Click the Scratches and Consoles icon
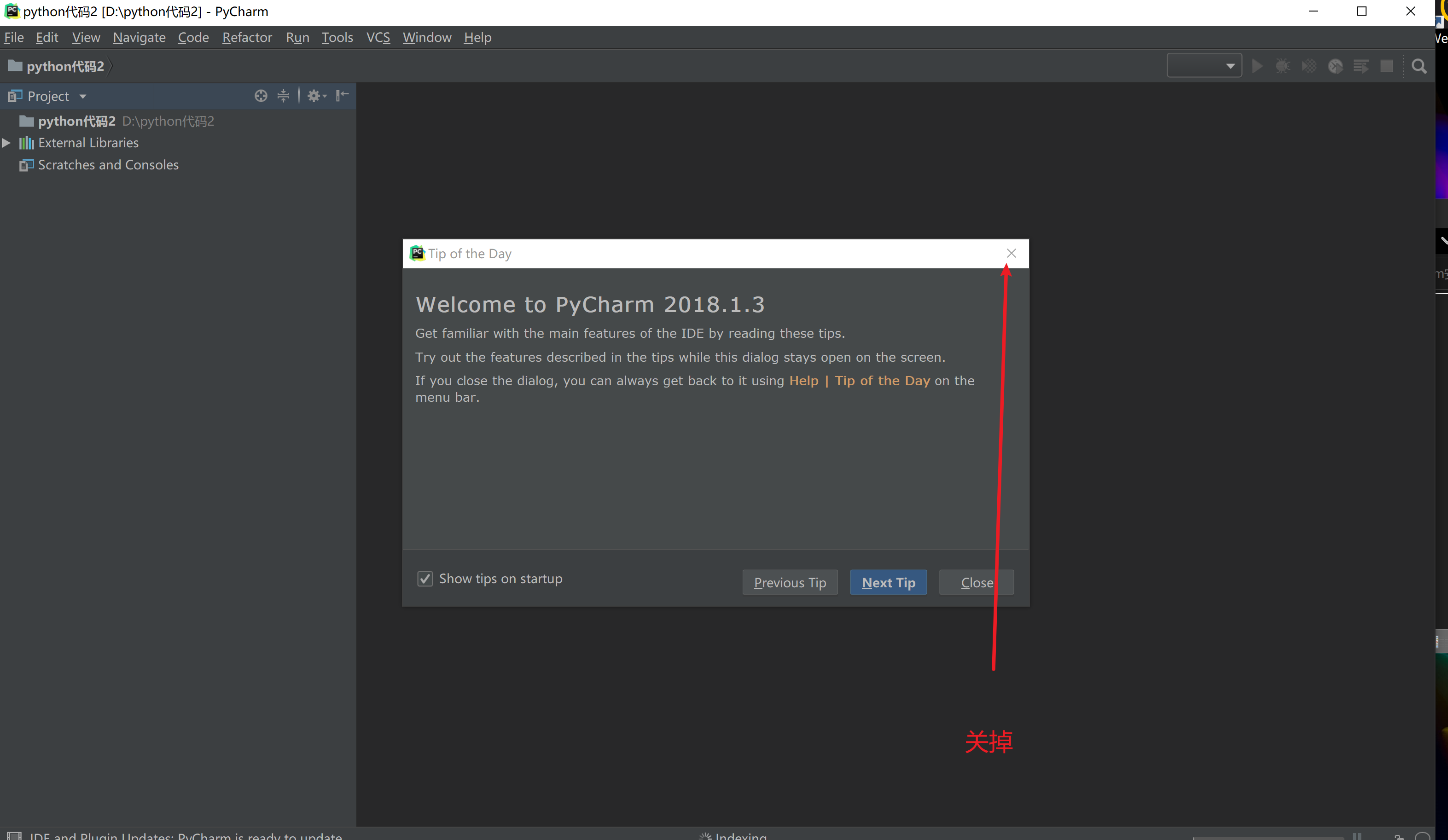The width and height of the screenshot is (1448, 840). point(26,165)
